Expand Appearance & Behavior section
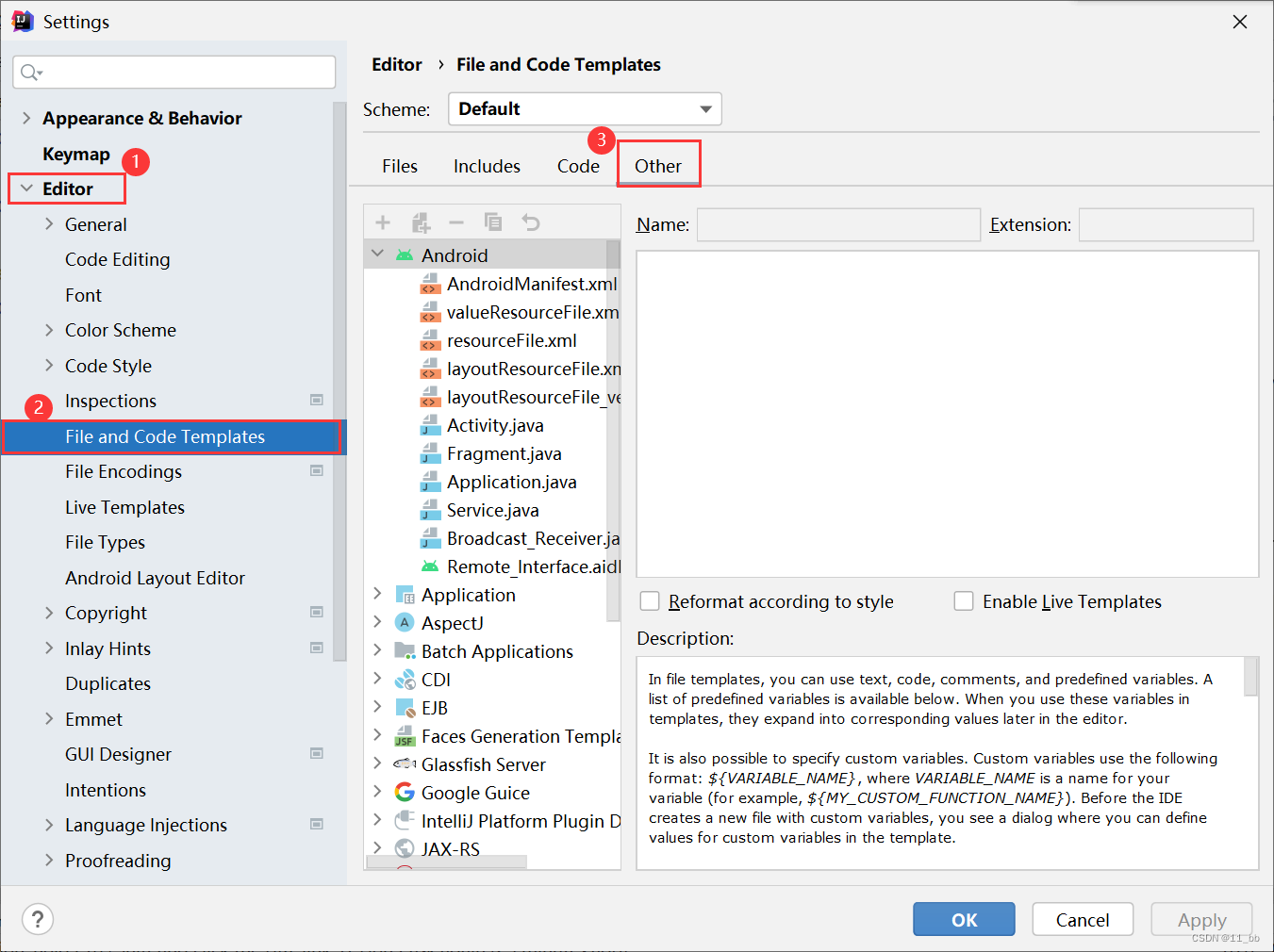This screenshot has height=952, width=1274. point(26,118)
